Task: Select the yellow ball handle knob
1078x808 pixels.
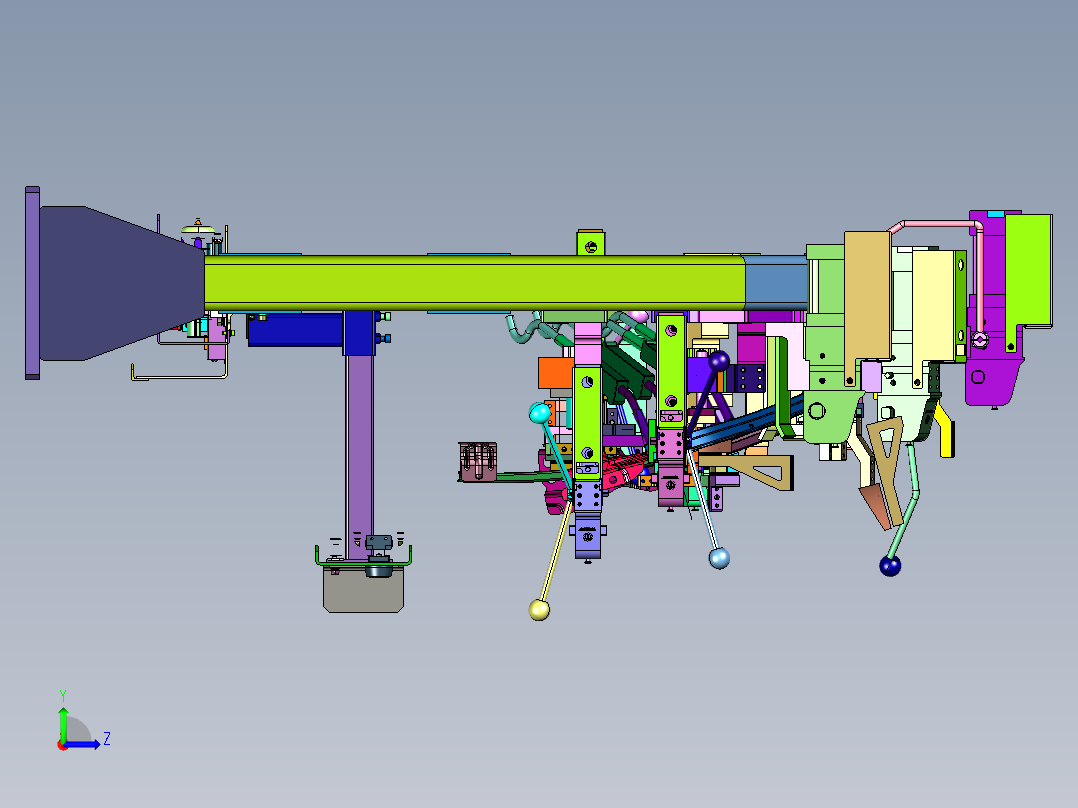Action: point(539,609)
